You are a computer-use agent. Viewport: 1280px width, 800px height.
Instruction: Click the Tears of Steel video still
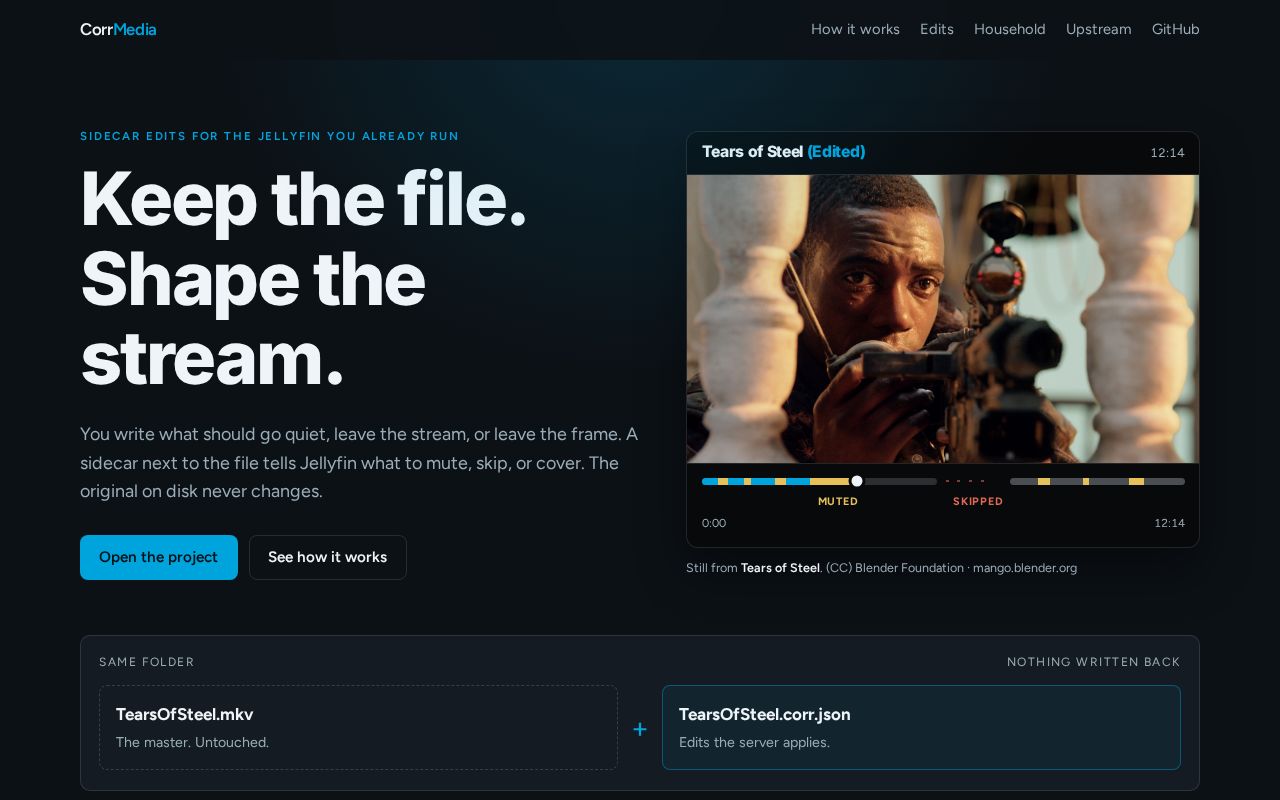(943, 319)
